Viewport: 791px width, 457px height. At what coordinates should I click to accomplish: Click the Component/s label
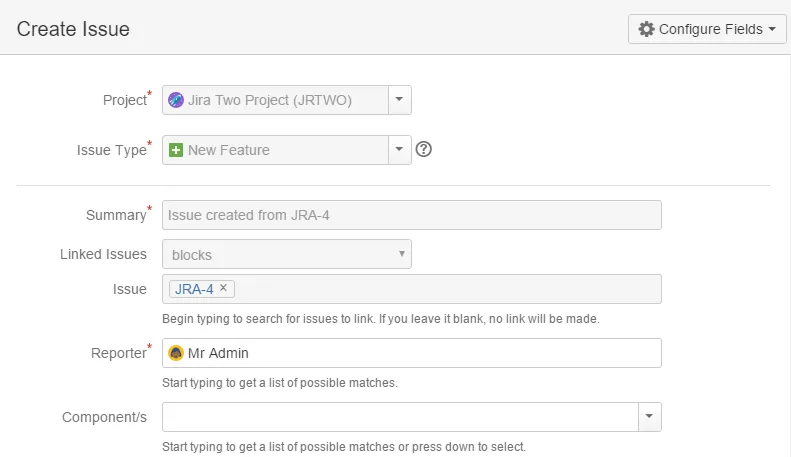104,417
